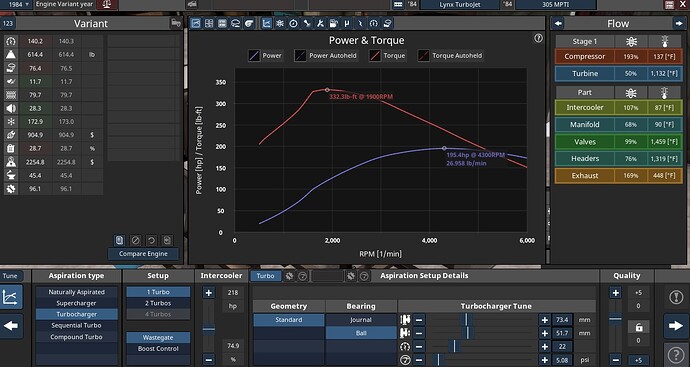Click the wrench tools graph icon
This screenshot has height=367, width=690.
(320, 23)
